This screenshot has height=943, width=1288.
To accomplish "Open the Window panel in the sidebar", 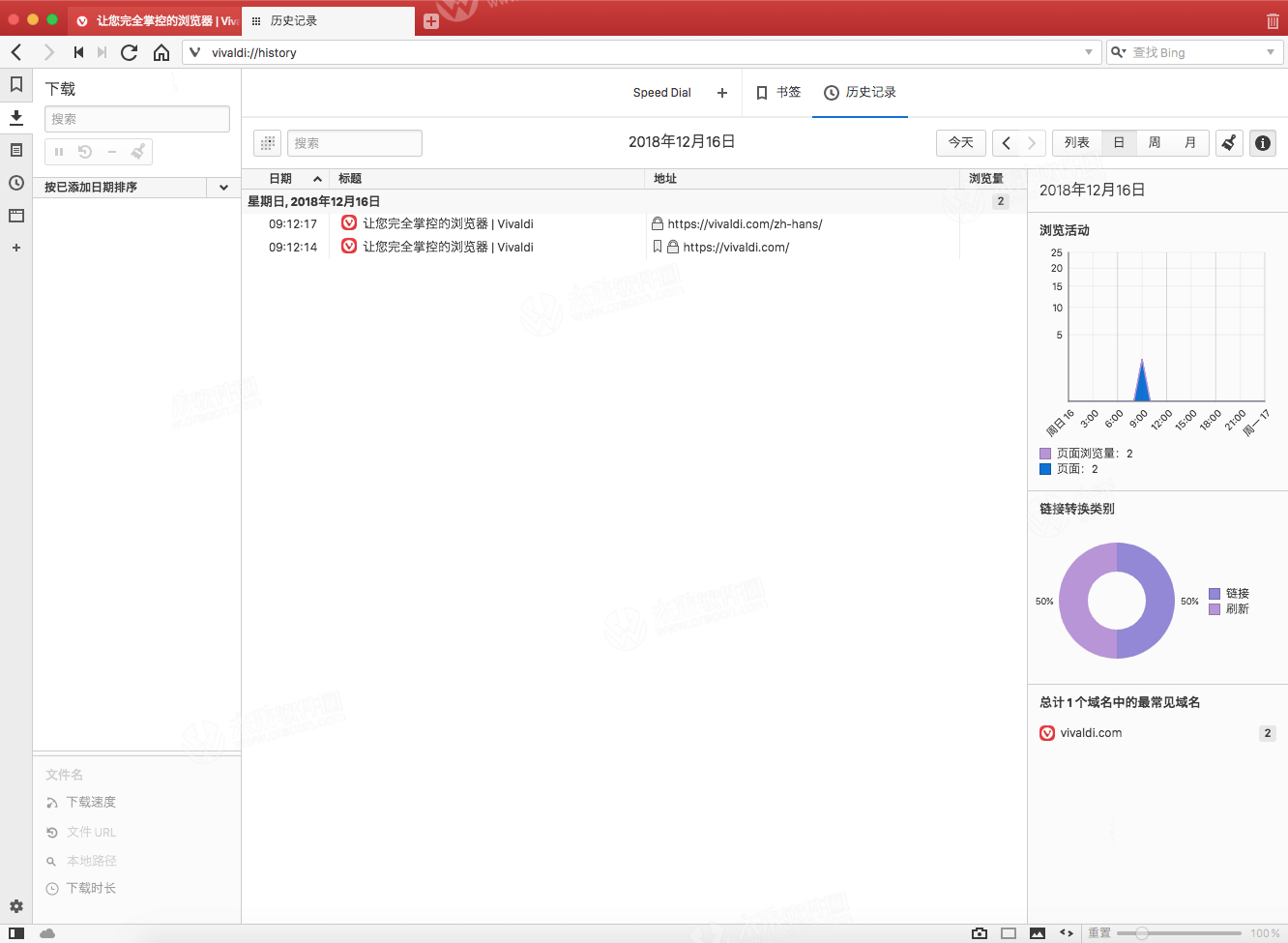I will pyautogui.click(x=15, y=216).
